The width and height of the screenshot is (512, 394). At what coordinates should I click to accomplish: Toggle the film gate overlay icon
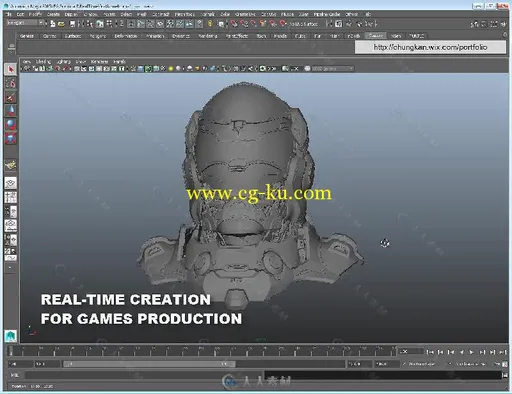pos(84,69)
